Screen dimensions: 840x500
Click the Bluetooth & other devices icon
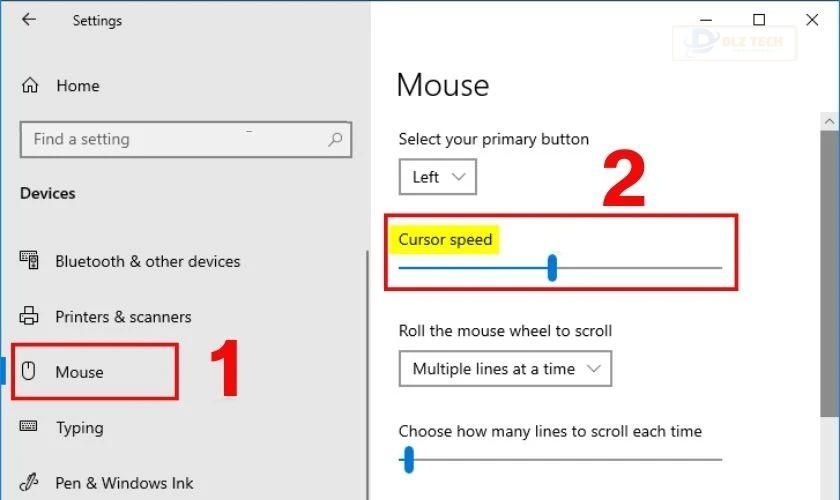pyautogui.click(x=28, y=261)
